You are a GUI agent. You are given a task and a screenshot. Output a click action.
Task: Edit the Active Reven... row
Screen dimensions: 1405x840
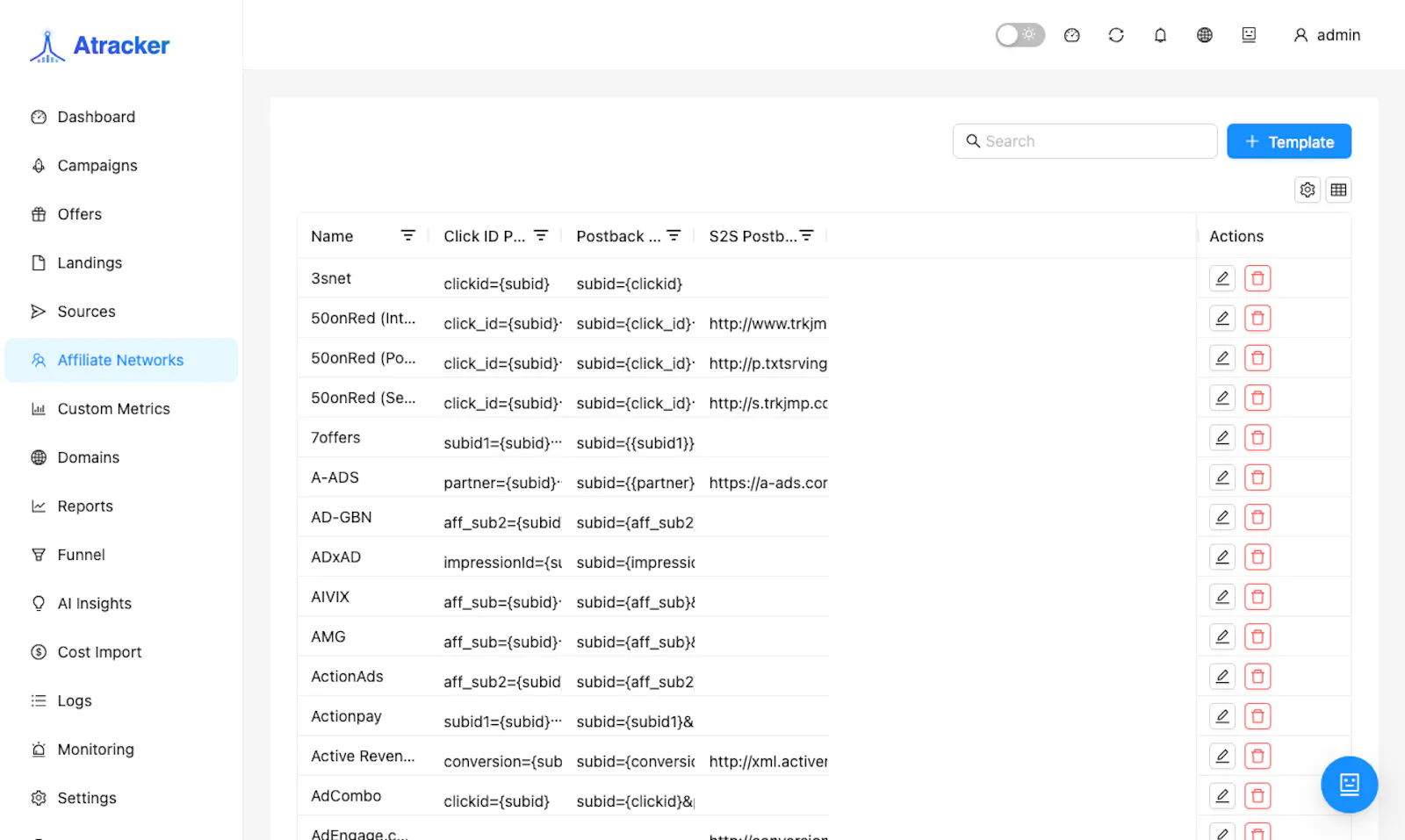coord(1222,756)
